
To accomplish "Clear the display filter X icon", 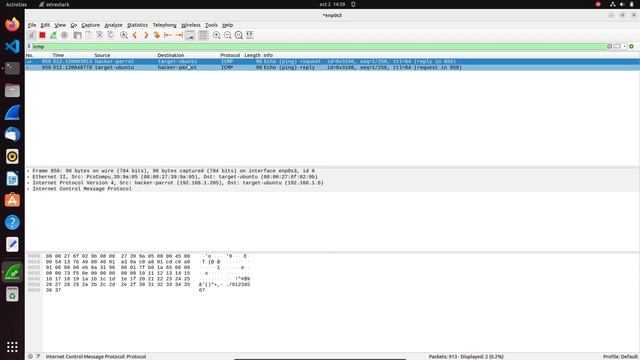I will pos(609,47).
